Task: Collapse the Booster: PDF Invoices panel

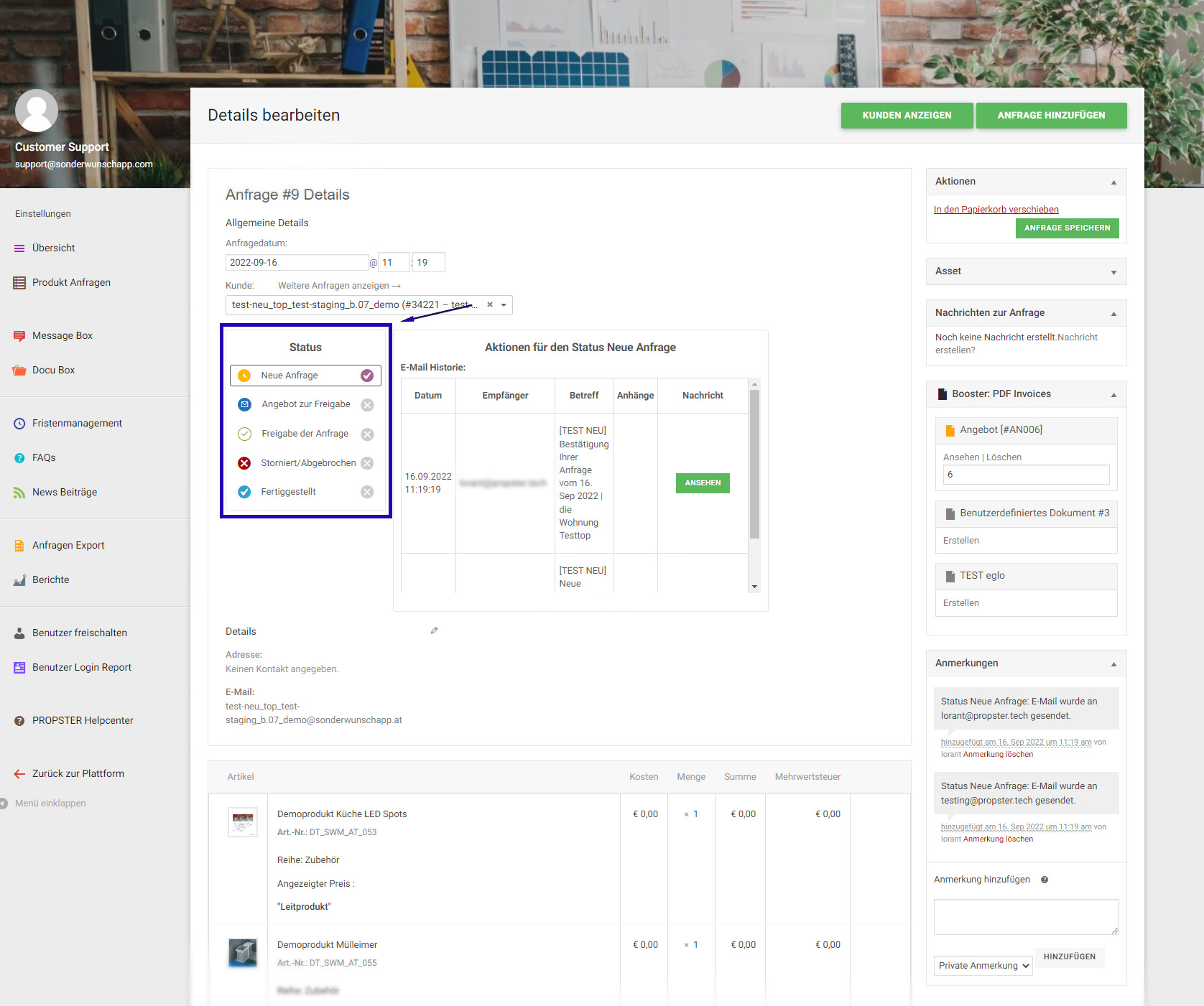Action: point(1113,395)
